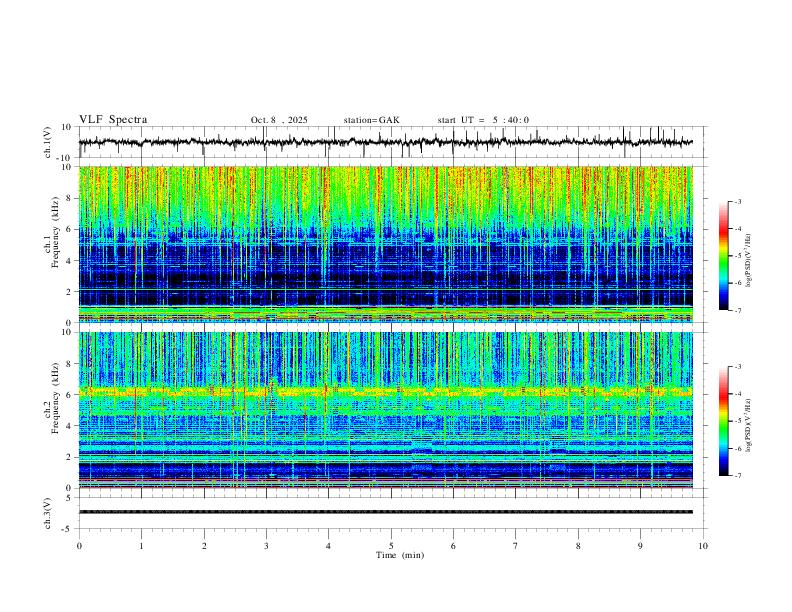Click the "VLF Spectra" title text

point(113,120)
